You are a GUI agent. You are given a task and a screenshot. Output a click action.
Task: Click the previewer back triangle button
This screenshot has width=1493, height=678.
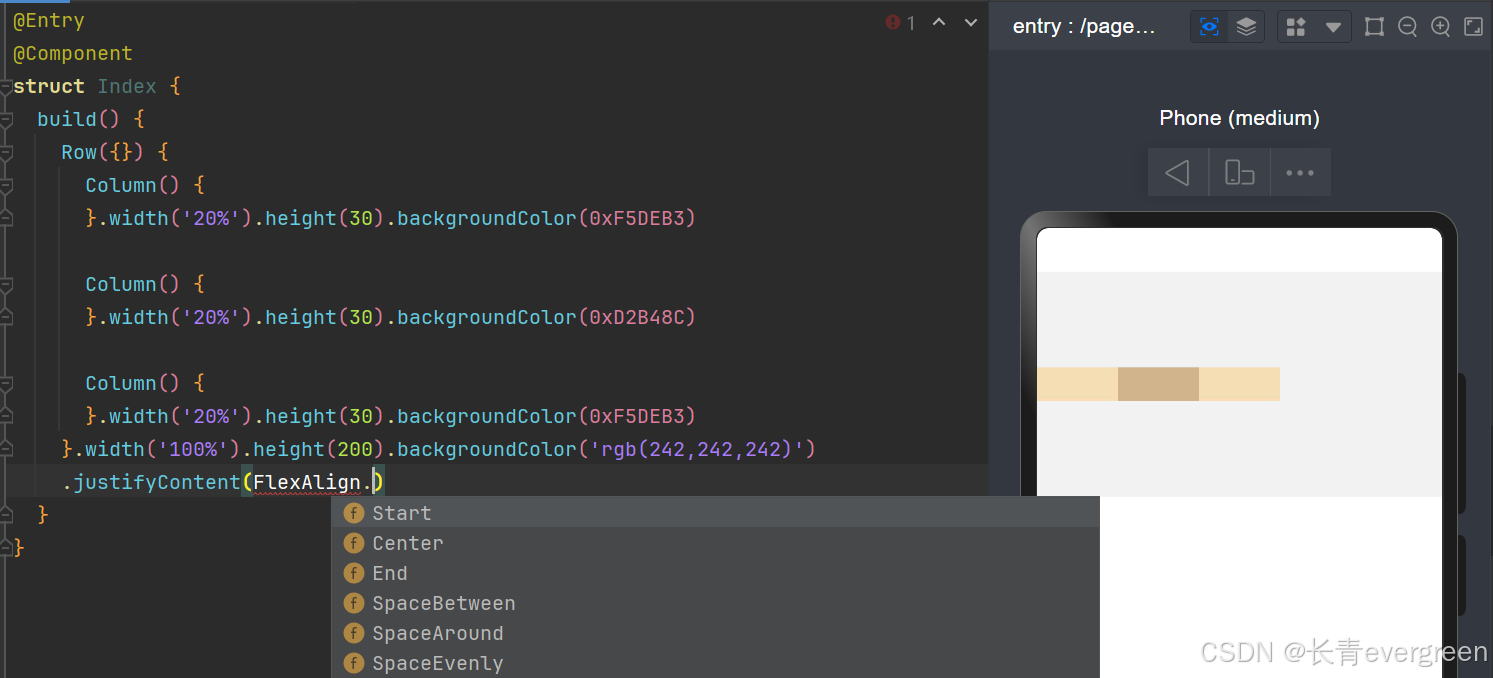[1178, 172]
